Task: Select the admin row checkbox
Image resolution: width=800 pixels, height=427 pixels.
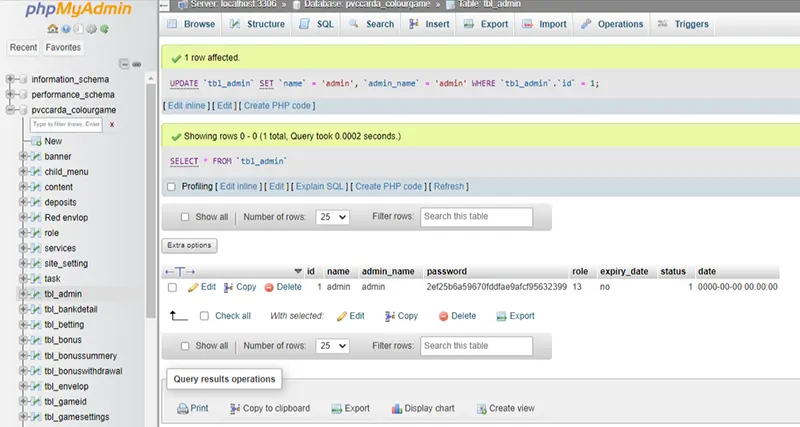Action: [x=172, y=287]
